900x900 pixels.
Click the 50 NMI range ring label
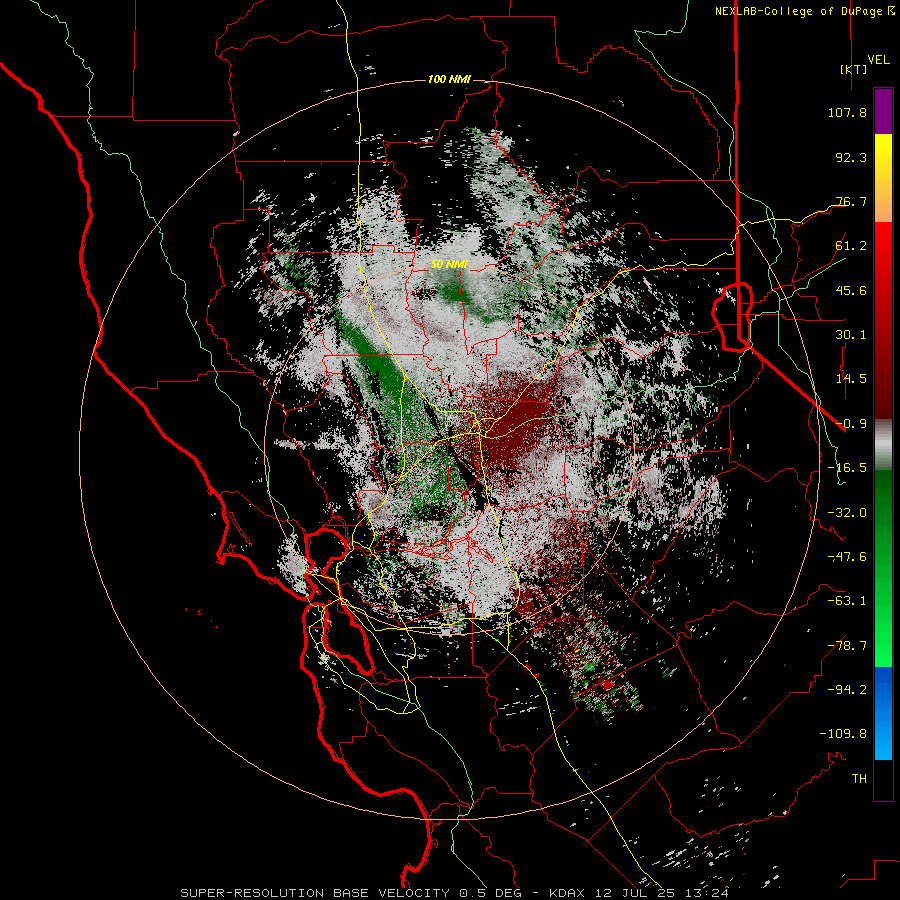pos(449,265)
